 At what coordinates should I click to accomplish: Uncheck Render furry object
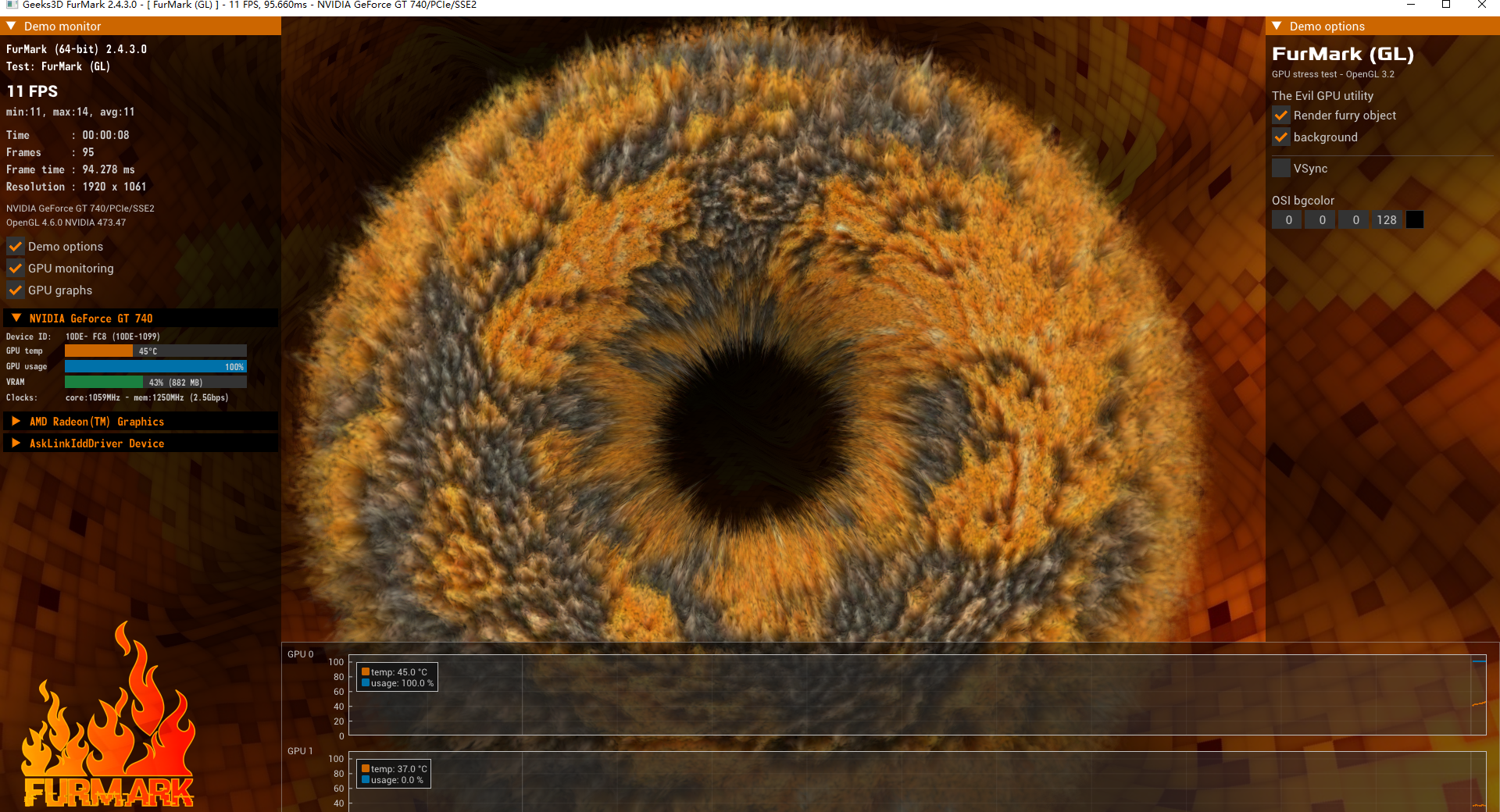click(1280, 116)
